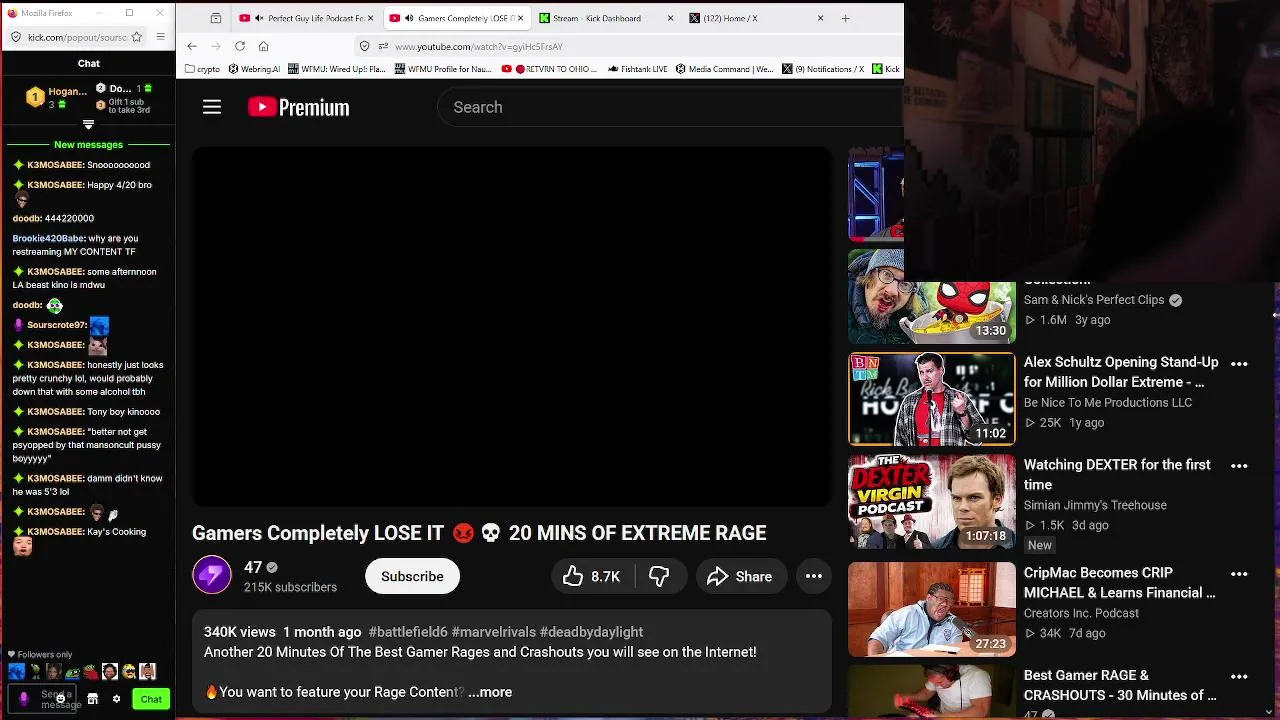Image resolution: width=1280 pixels, height=720 pixels.
Task: Mute audio on Gamers Completely LOSE IT tab
Action: point(409,18)
